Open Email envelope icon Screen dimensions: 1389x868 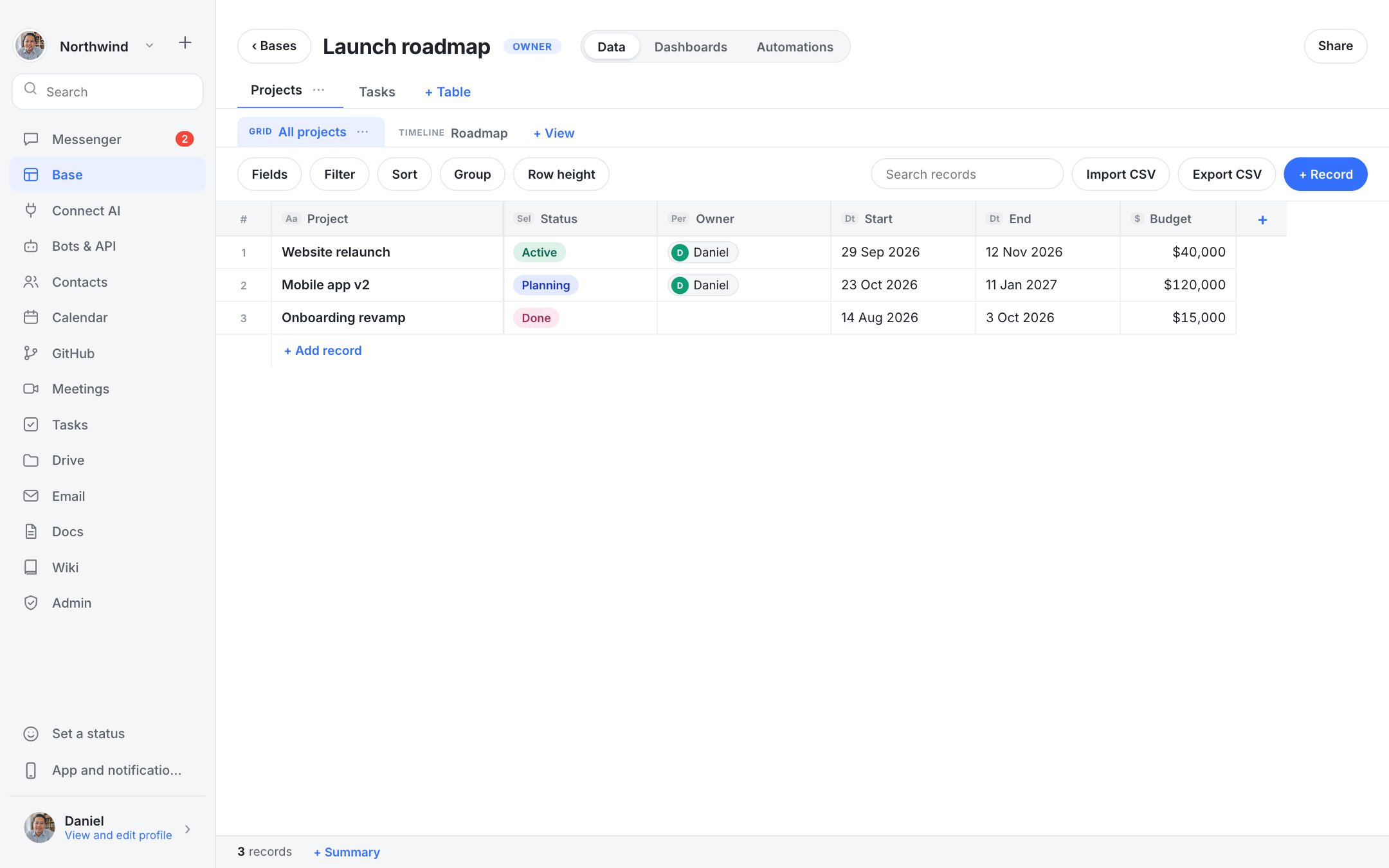click(31, 496)
